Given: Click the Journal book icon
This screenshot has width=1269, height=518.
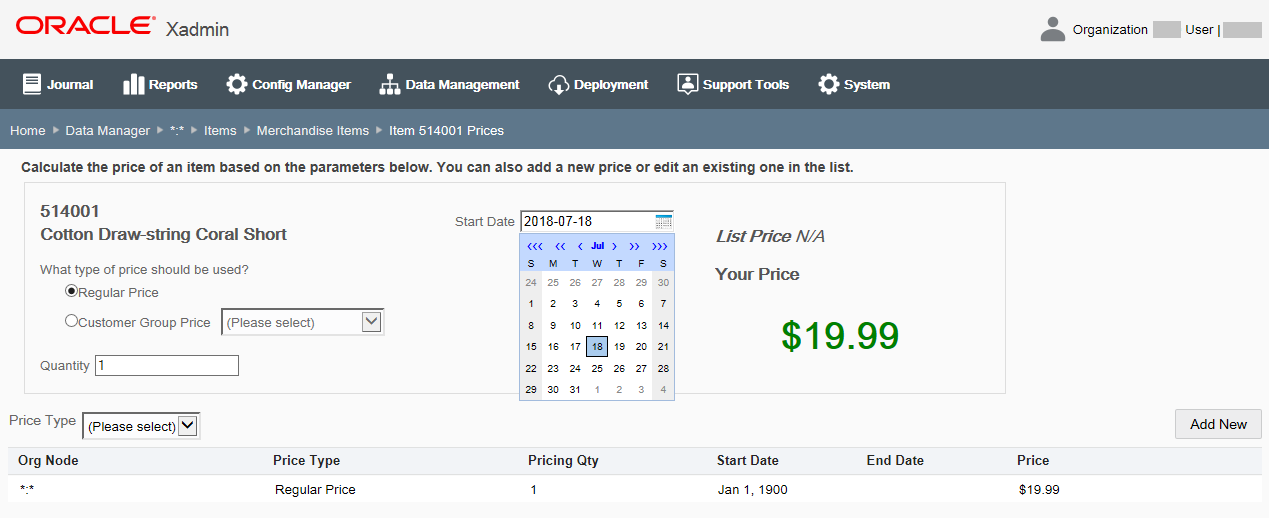Looking at the screenshot, I should (x=32, y=84).
